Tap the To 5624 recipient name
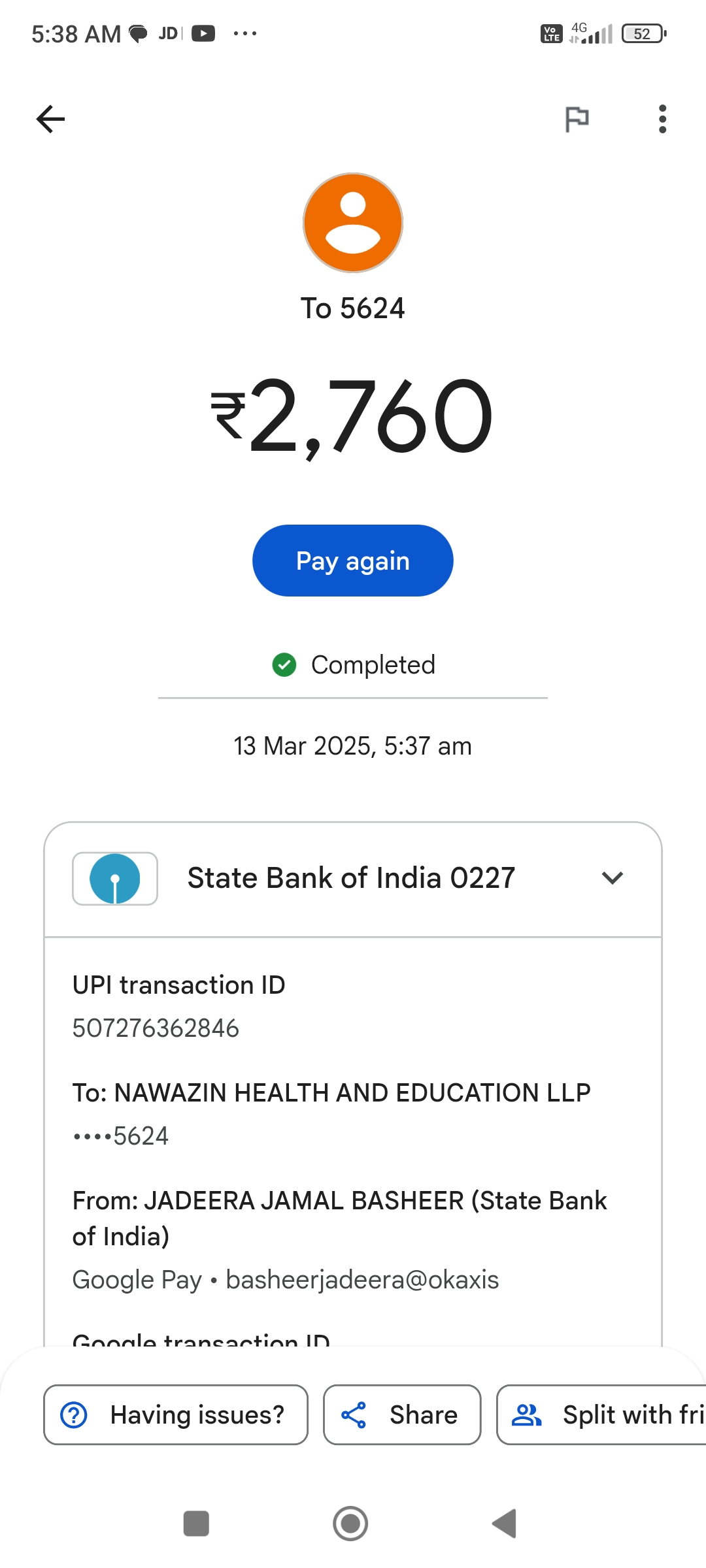The image size is (706, 1568). 353,308
